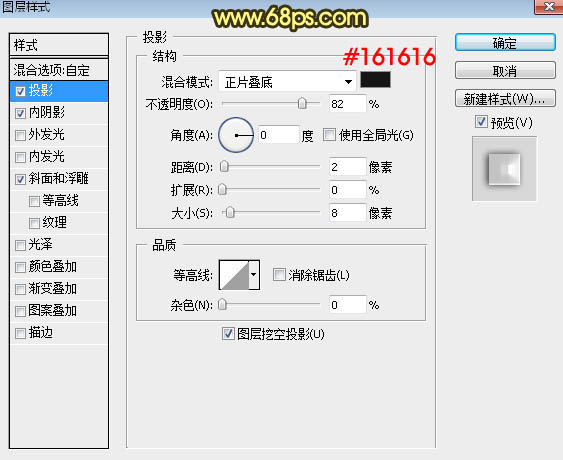
Task: Click the 不透明度 opacity slider handle
Action: click(302, 103)
